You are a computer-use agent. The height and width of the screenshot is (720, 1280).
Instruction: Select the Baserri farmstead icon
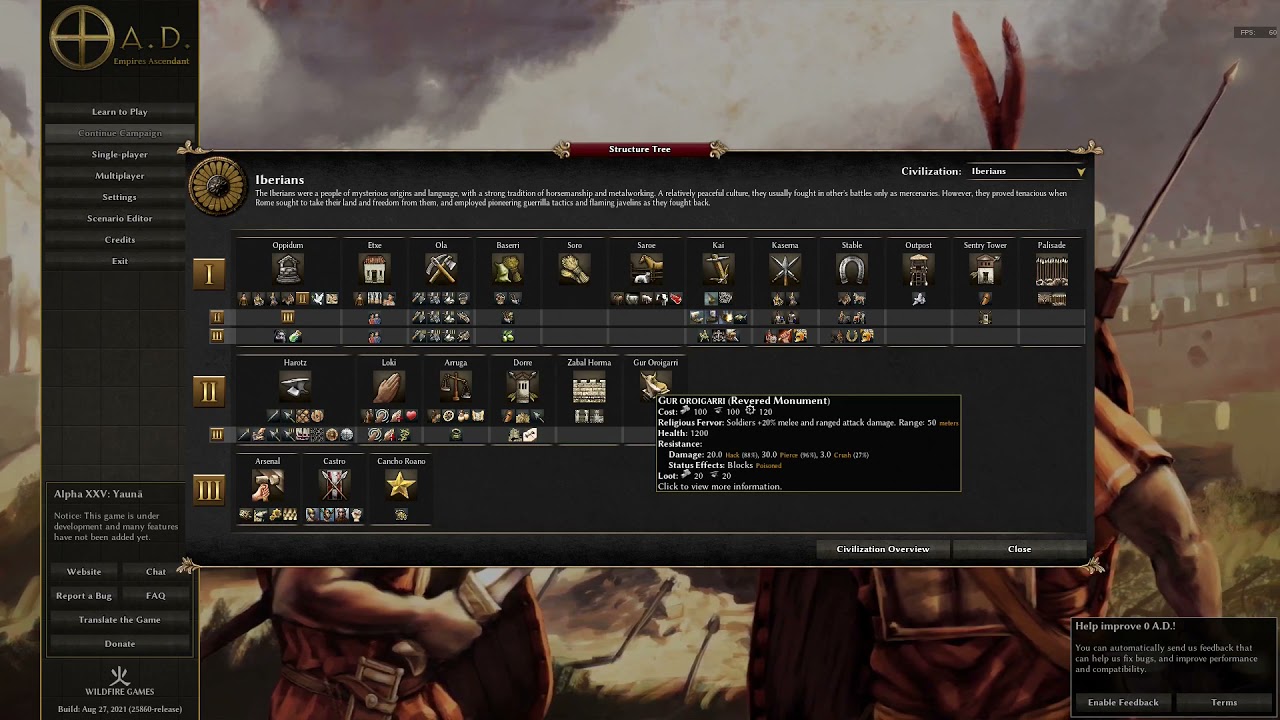508,268
